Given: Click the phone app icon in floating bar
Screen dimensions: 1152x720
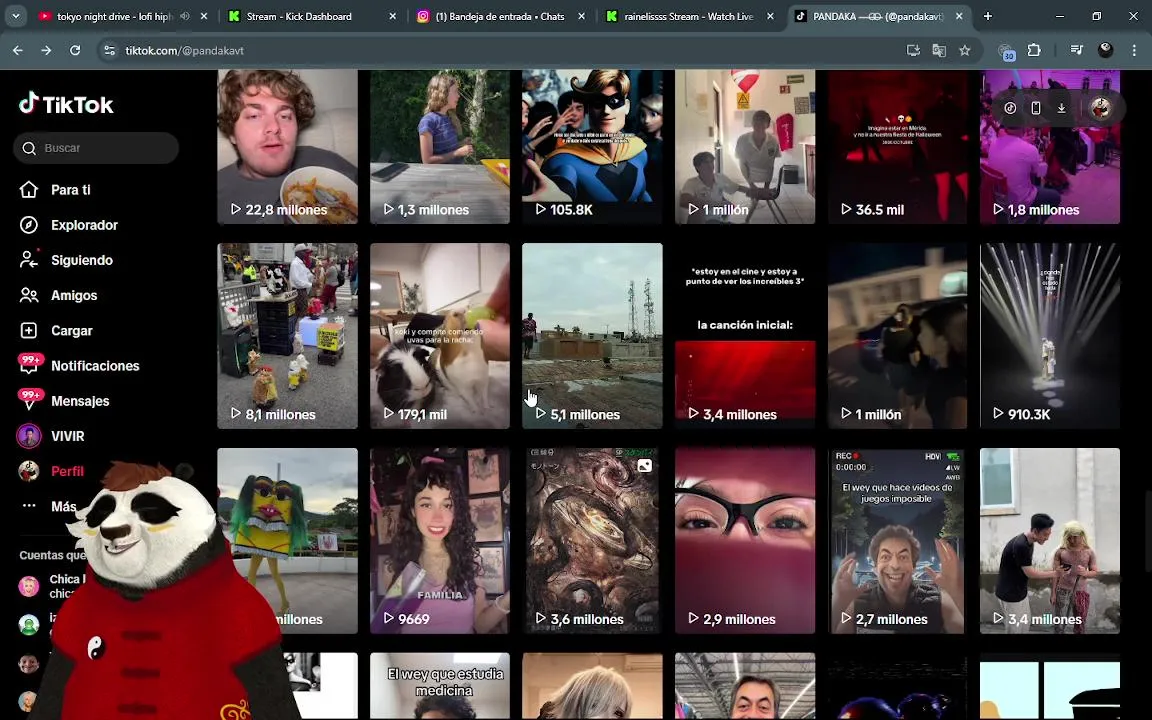Looking at the screenshot, I should (x=1035, y=108).
